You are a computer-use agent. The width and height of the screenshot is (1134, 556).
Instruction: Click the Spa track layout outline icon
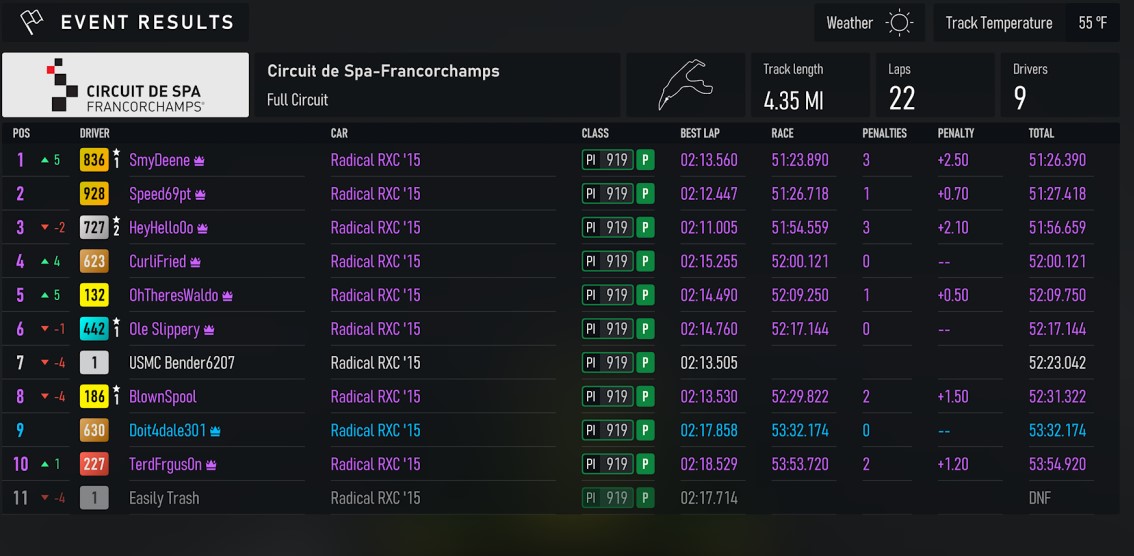[685, 85]
